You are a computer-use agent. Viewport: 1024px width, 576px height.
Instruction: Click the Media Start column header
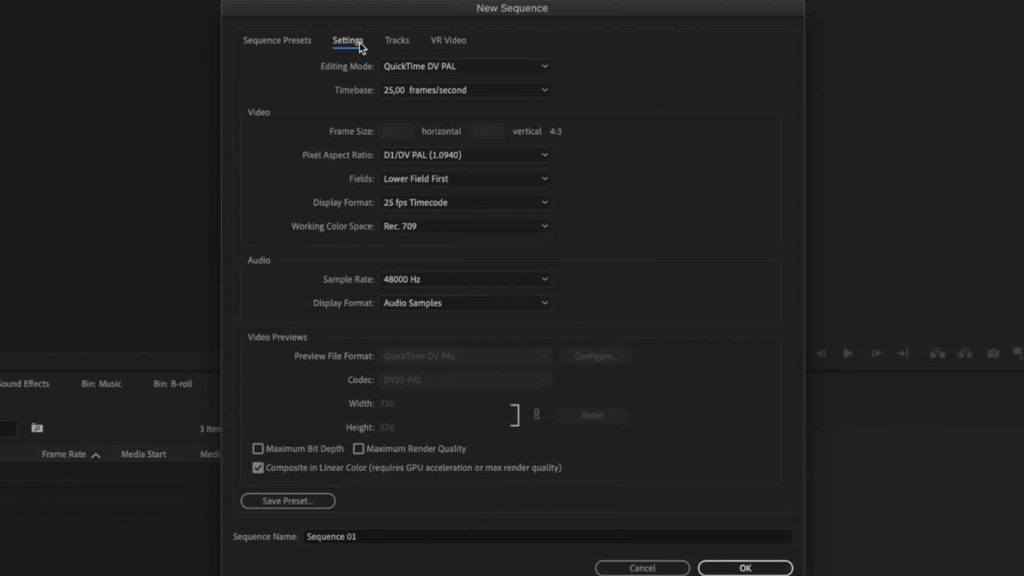point(143,455)
